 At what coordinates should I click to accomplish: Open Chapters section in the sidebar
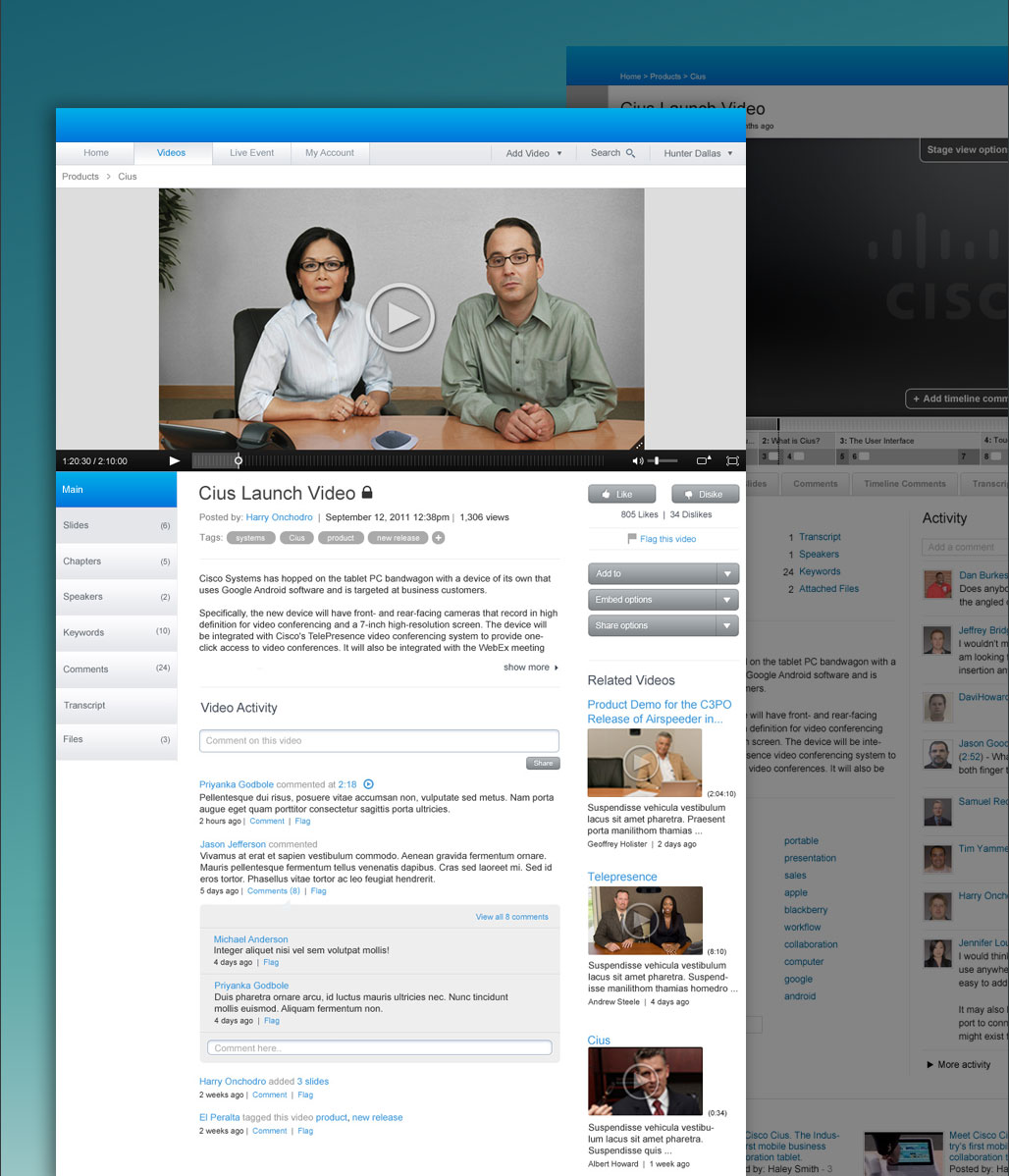coord(116,561)
